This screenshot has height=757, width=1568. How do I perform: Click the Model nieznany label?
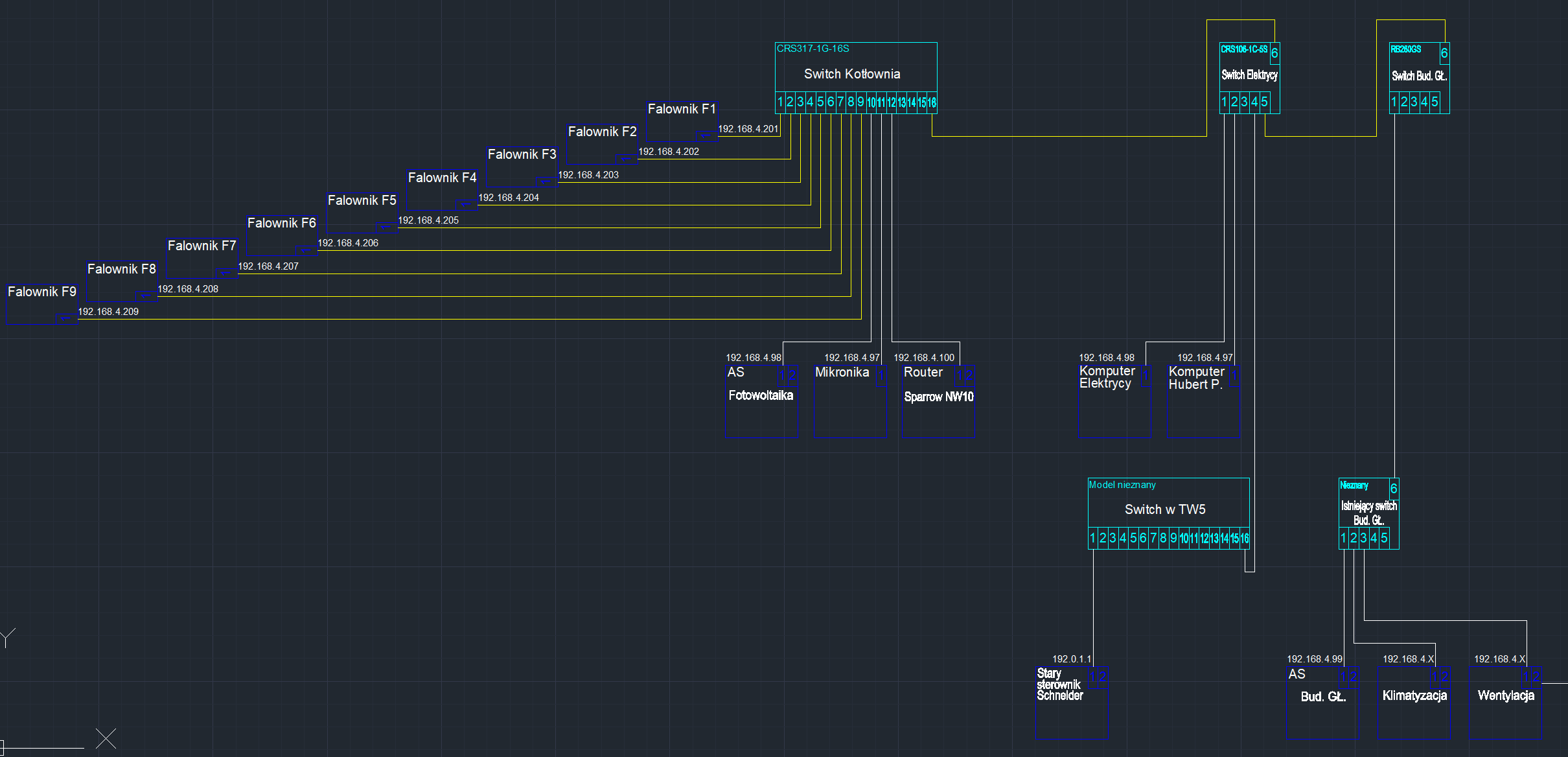tap(1122, 485)
